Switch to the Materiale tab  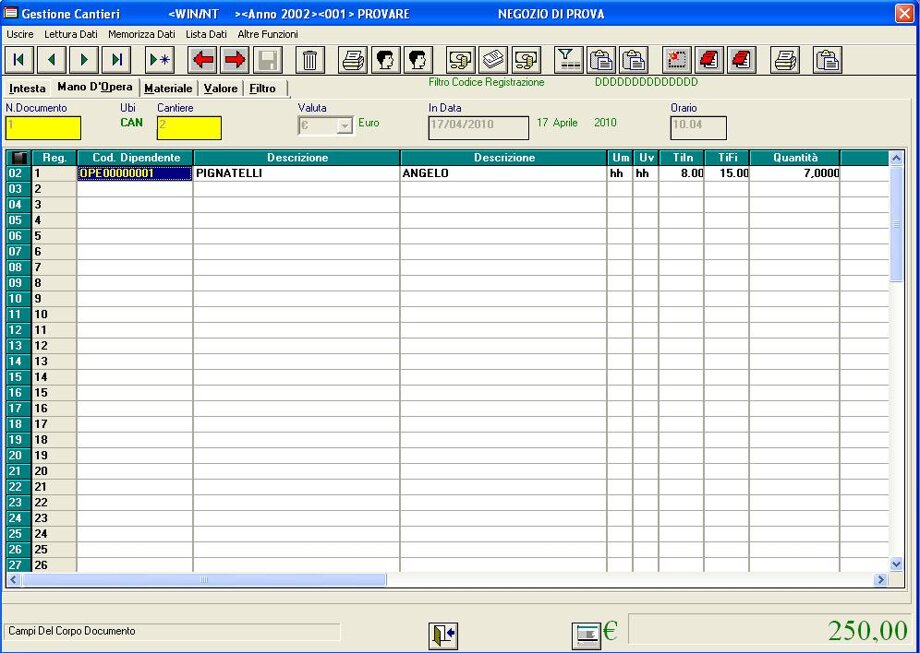168,89
